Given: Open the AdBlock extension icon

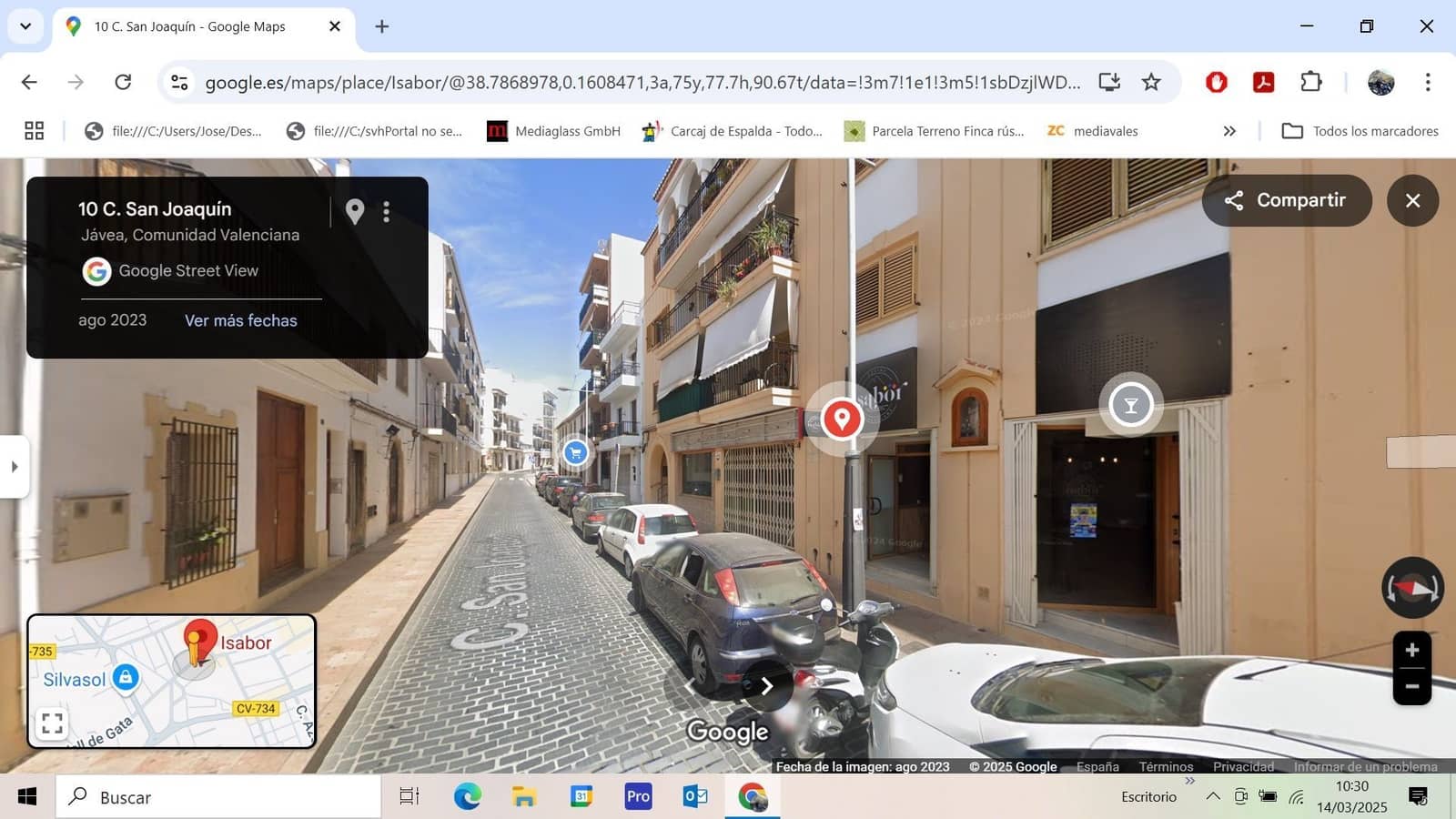Looking at the screenshot, I should point(1217,81).
